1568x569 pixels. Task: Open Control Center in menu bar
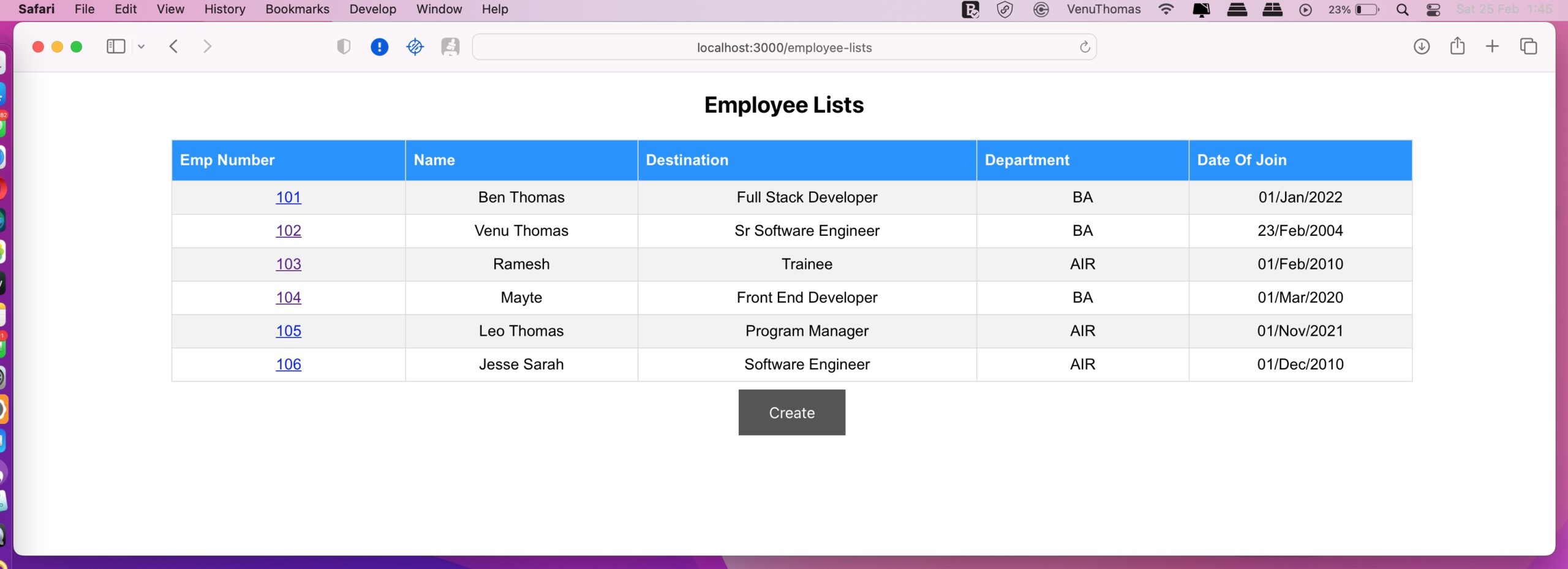1433,9
